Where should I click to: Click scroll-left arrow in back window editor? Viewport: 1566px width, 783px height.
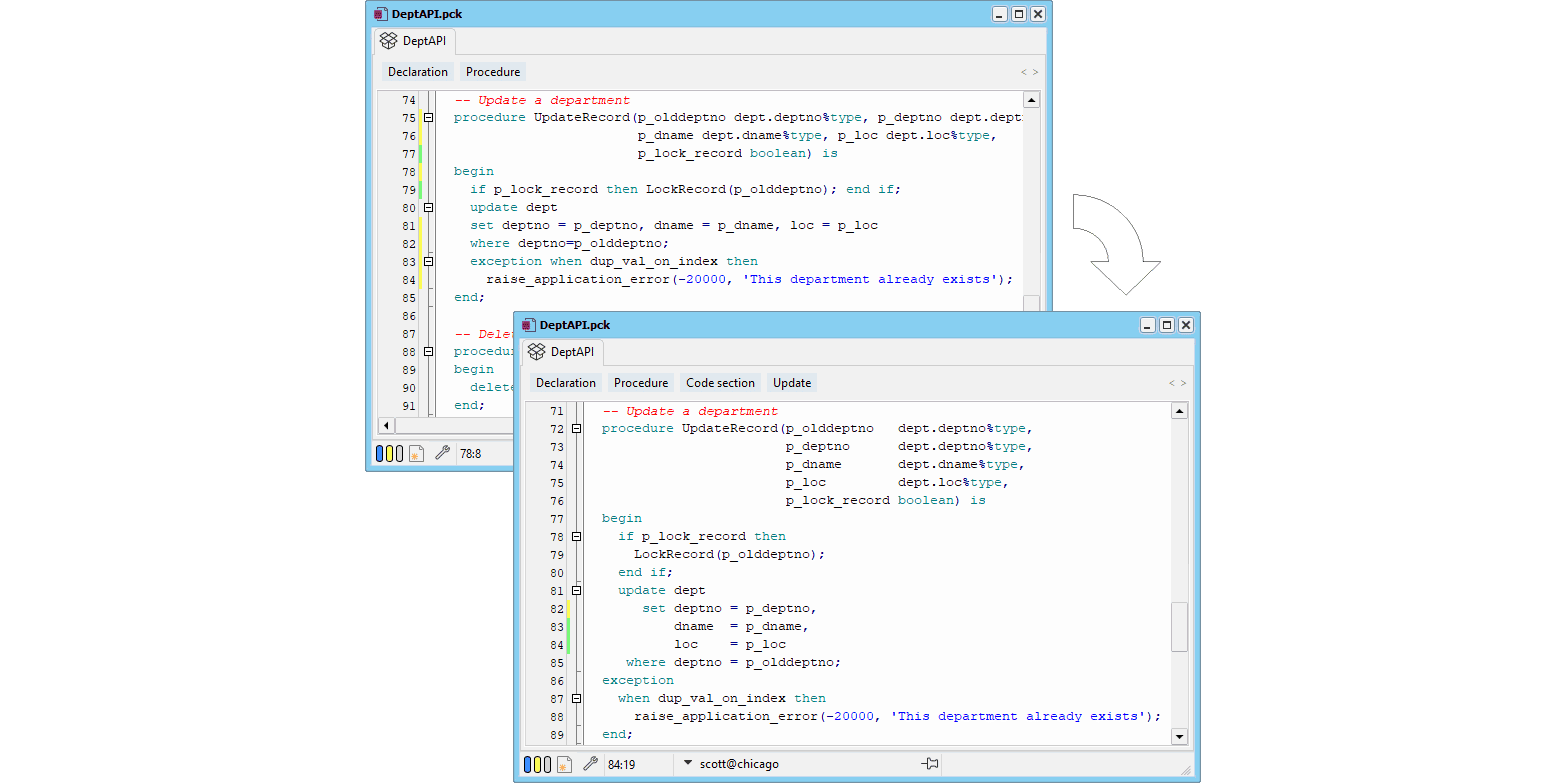tap(386, 425)
